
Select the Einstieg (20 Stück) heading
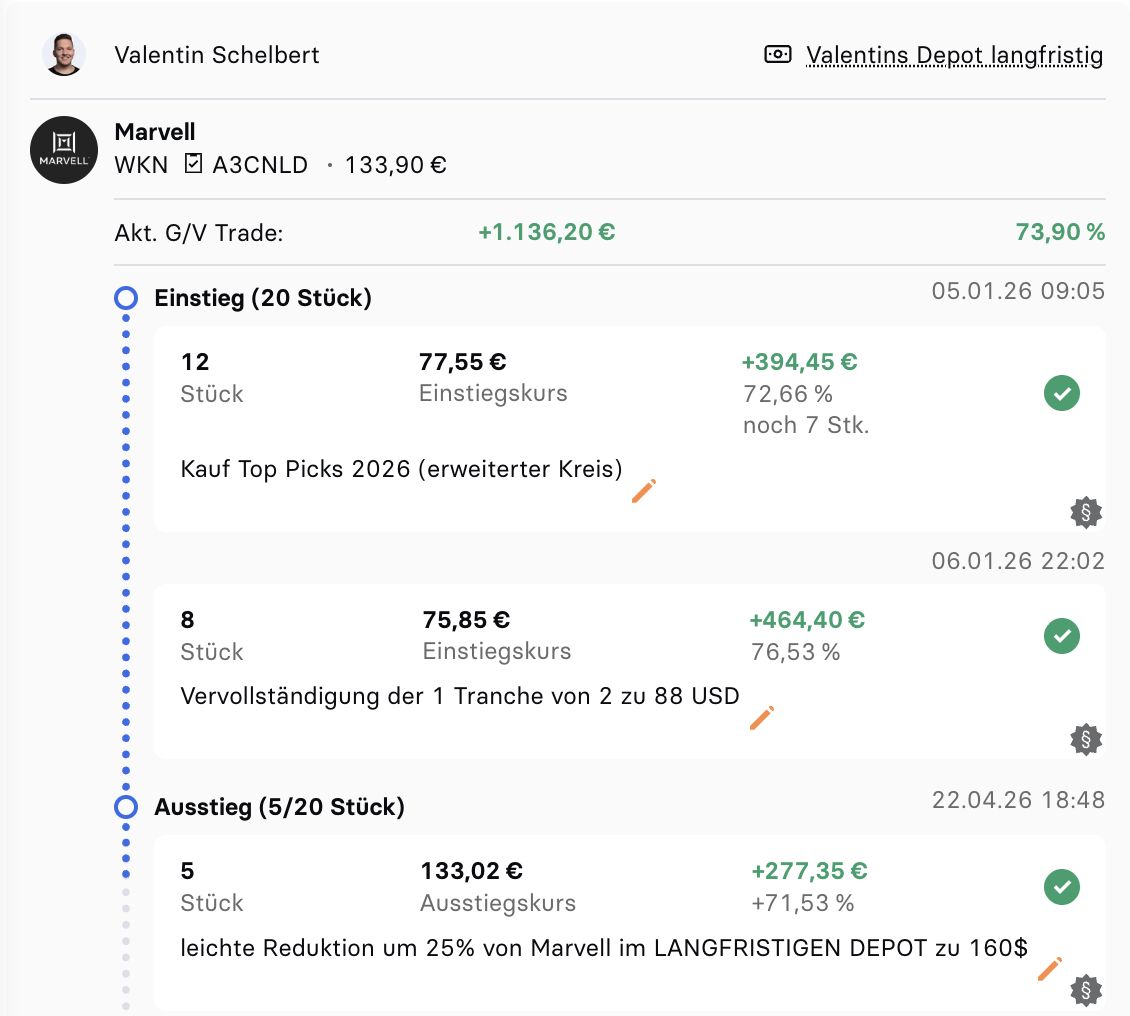click(x=263, y=298)
